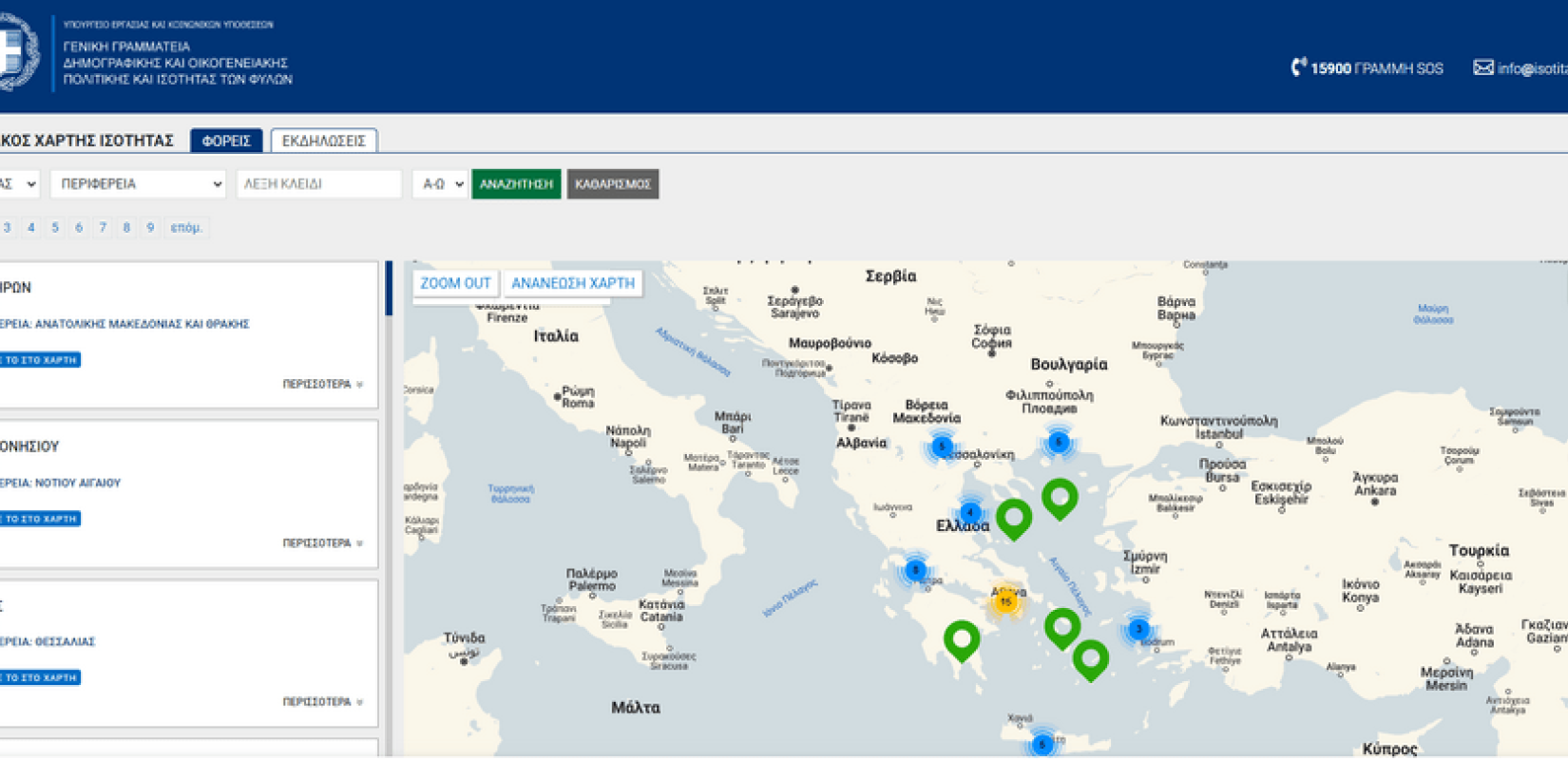Open the Α-Ω sorting dropdown
The width and height of the screenshot is (1568, 760).
click(440, 184)
